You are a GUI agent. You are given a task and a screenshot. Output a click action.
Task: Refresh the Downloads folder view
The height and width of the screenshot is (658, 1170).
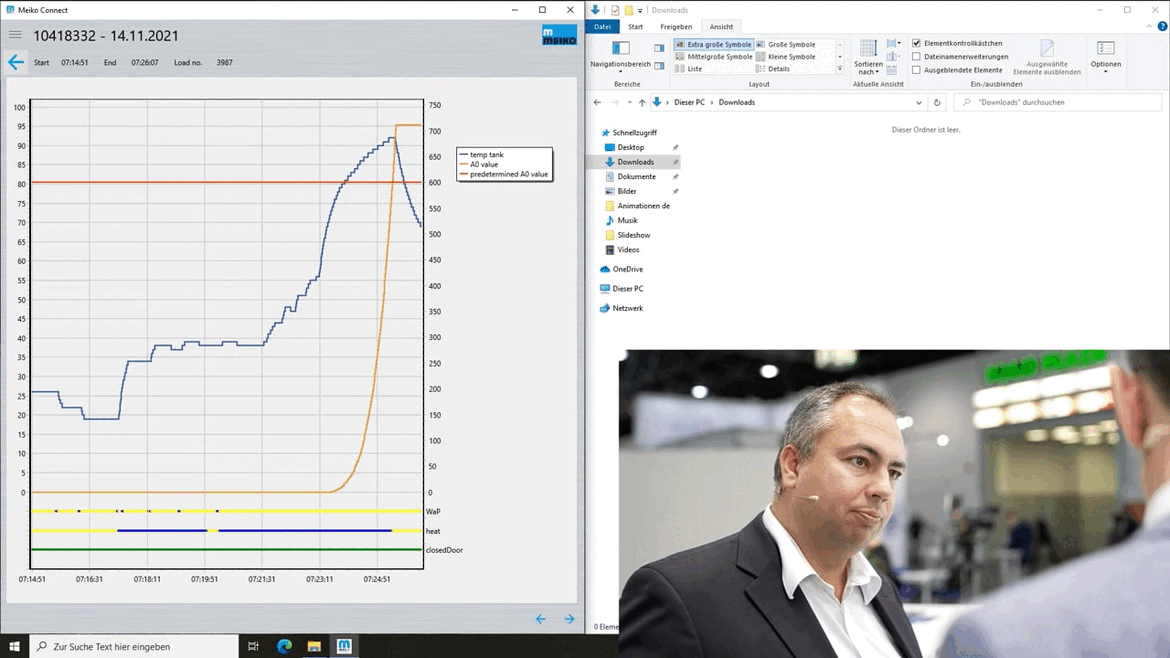click(937, 102)
